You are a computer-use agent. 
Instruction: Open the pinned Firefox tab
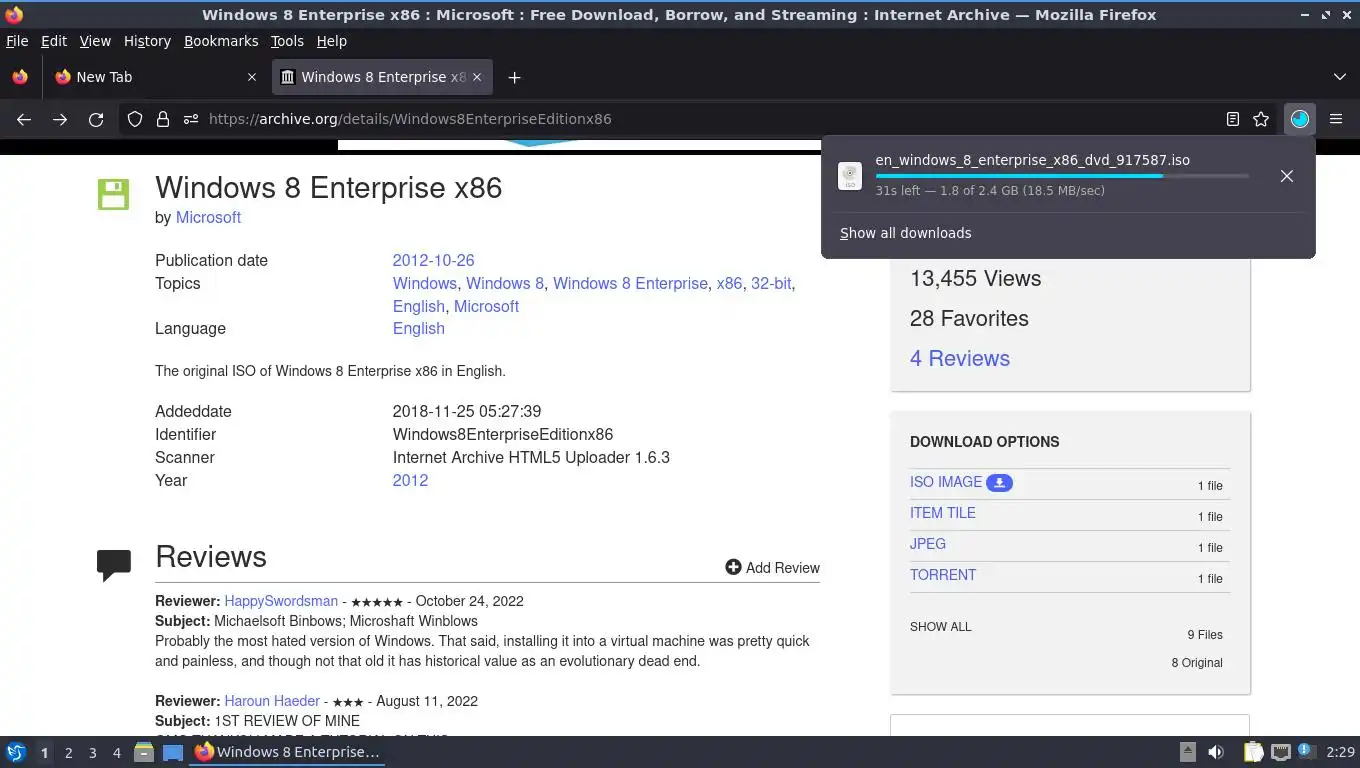20,77
